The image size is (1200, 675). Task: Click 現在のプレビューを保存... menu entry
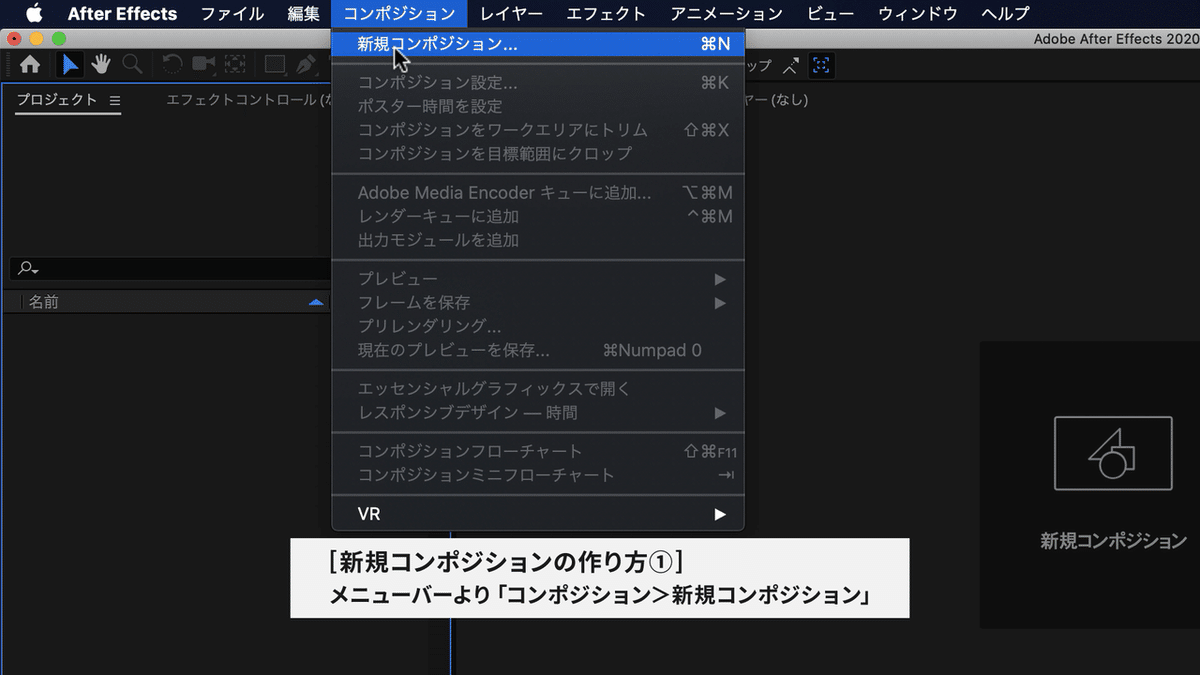click(538, 350)
